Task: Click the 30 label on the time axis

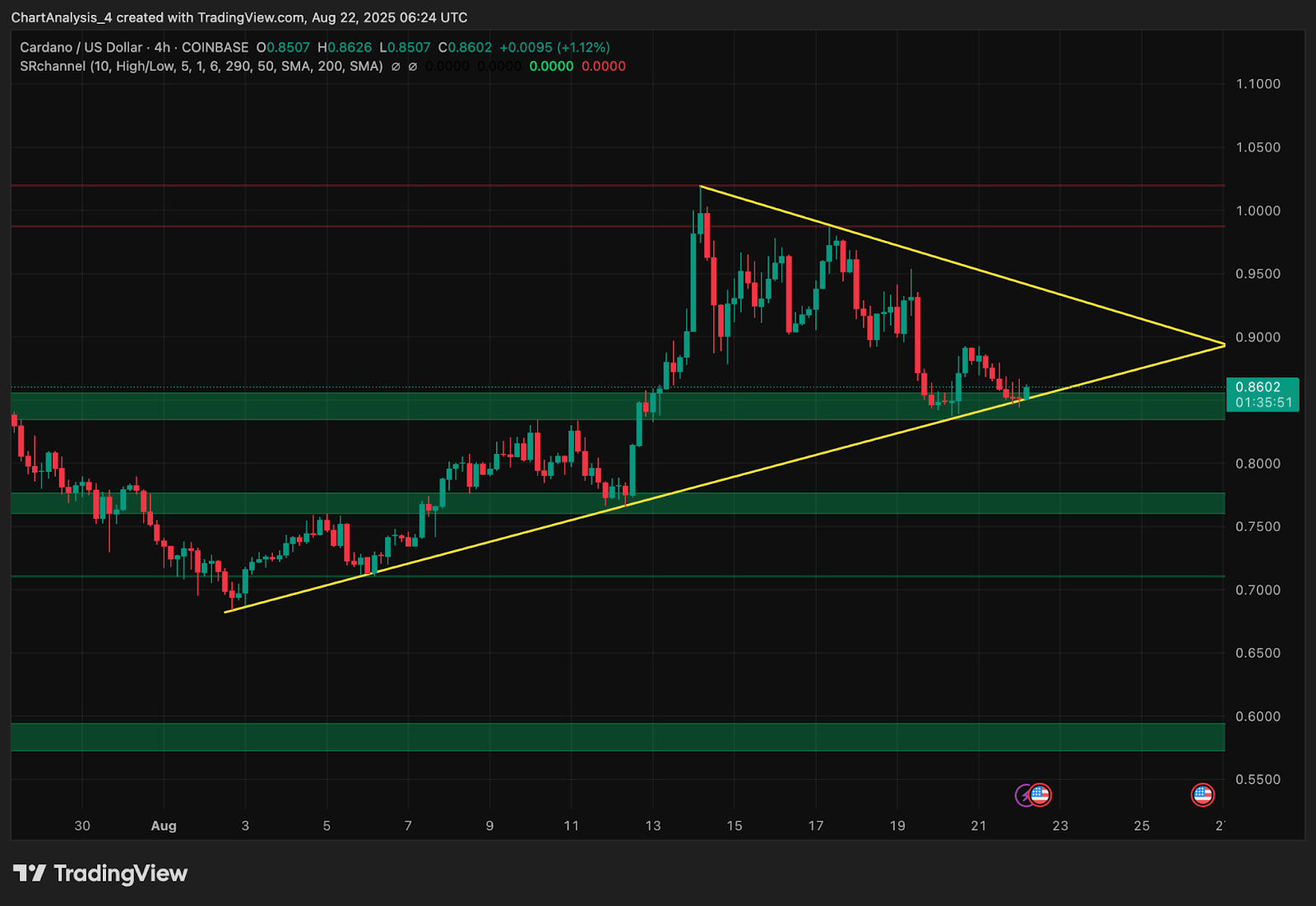Action: 82,825
